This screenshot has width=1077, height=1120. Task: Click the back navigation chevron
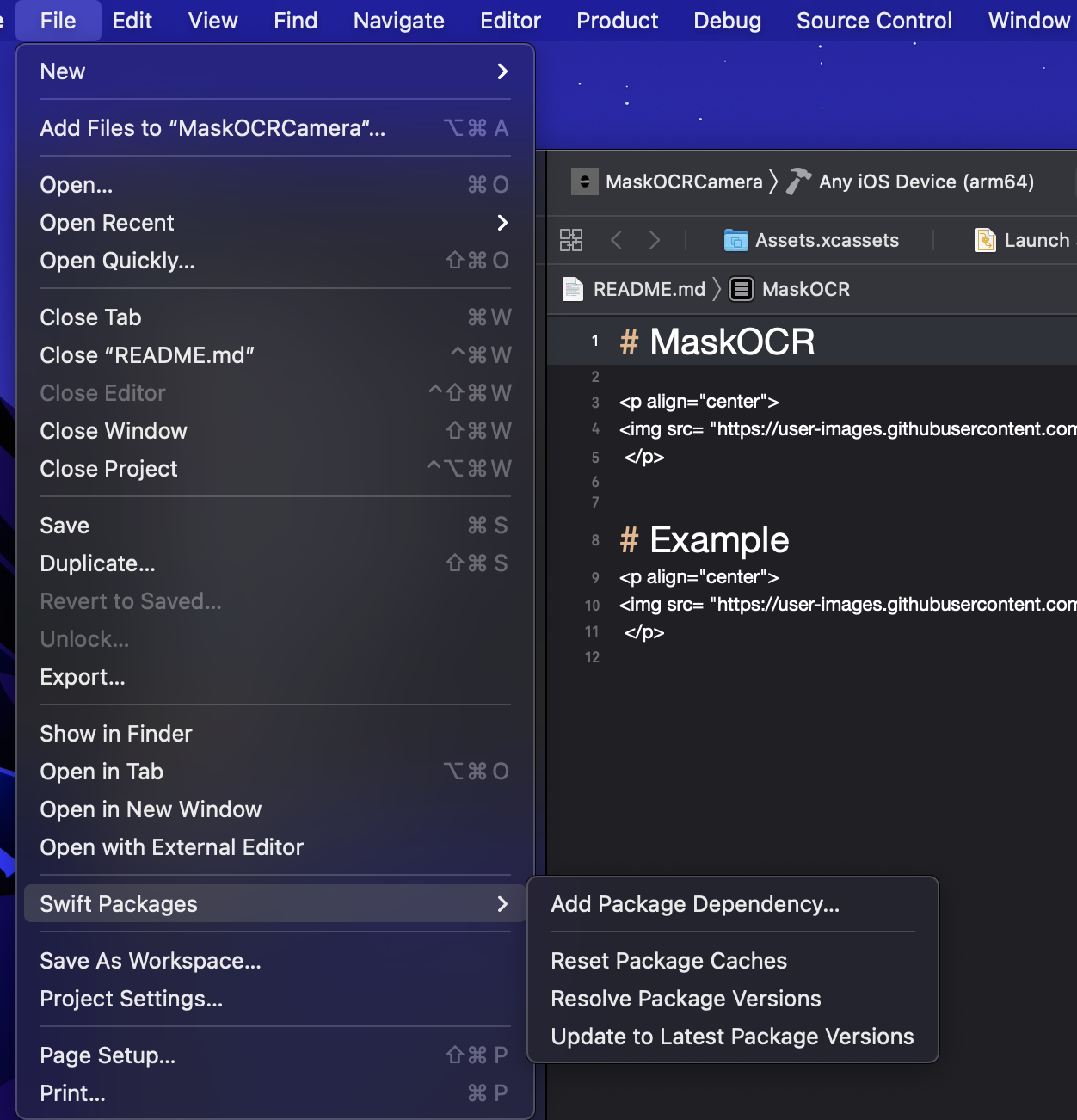(616, 240)
